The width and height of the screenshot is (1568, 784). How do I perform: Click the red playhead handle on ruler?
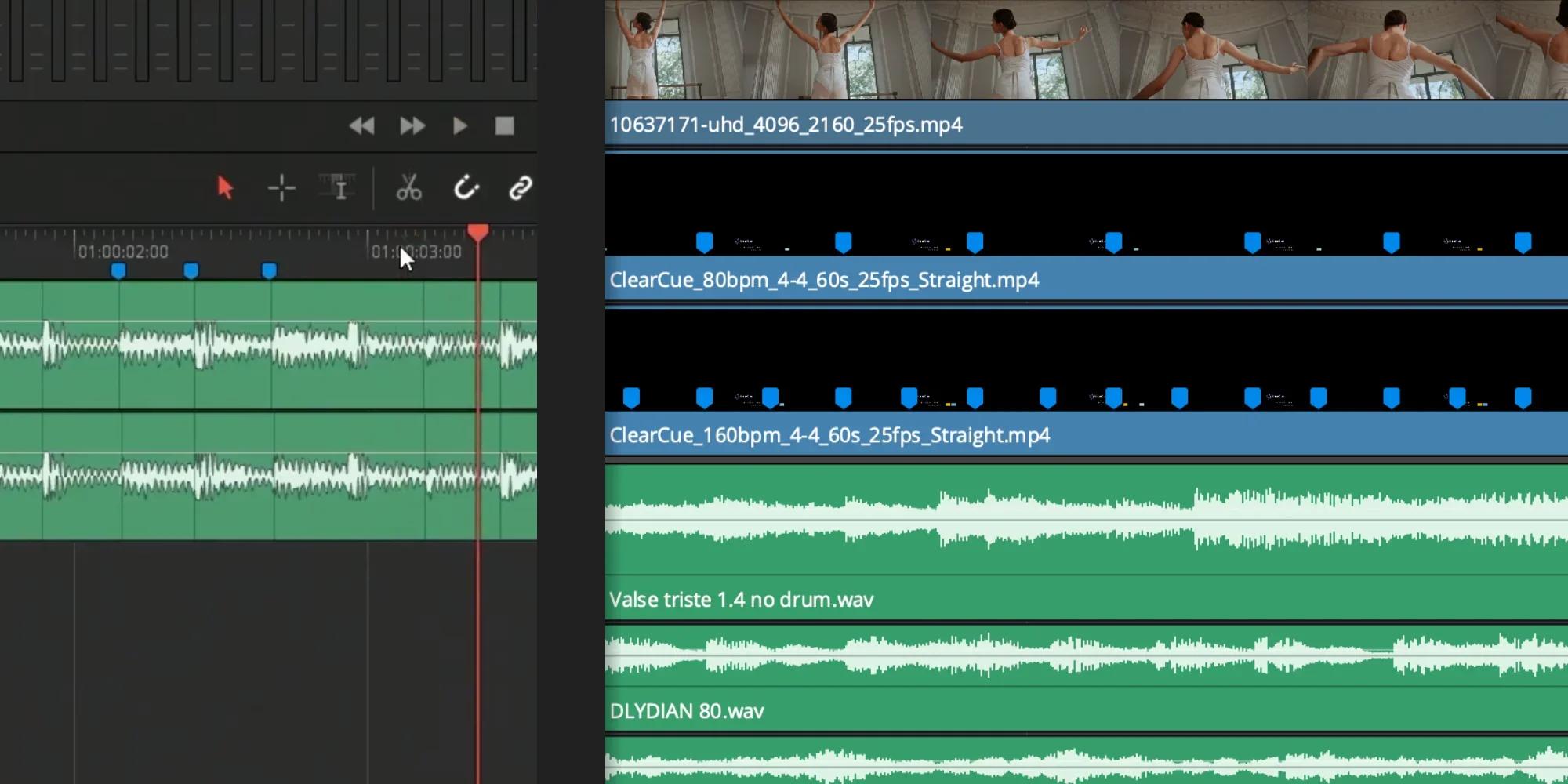pos(478,232)
